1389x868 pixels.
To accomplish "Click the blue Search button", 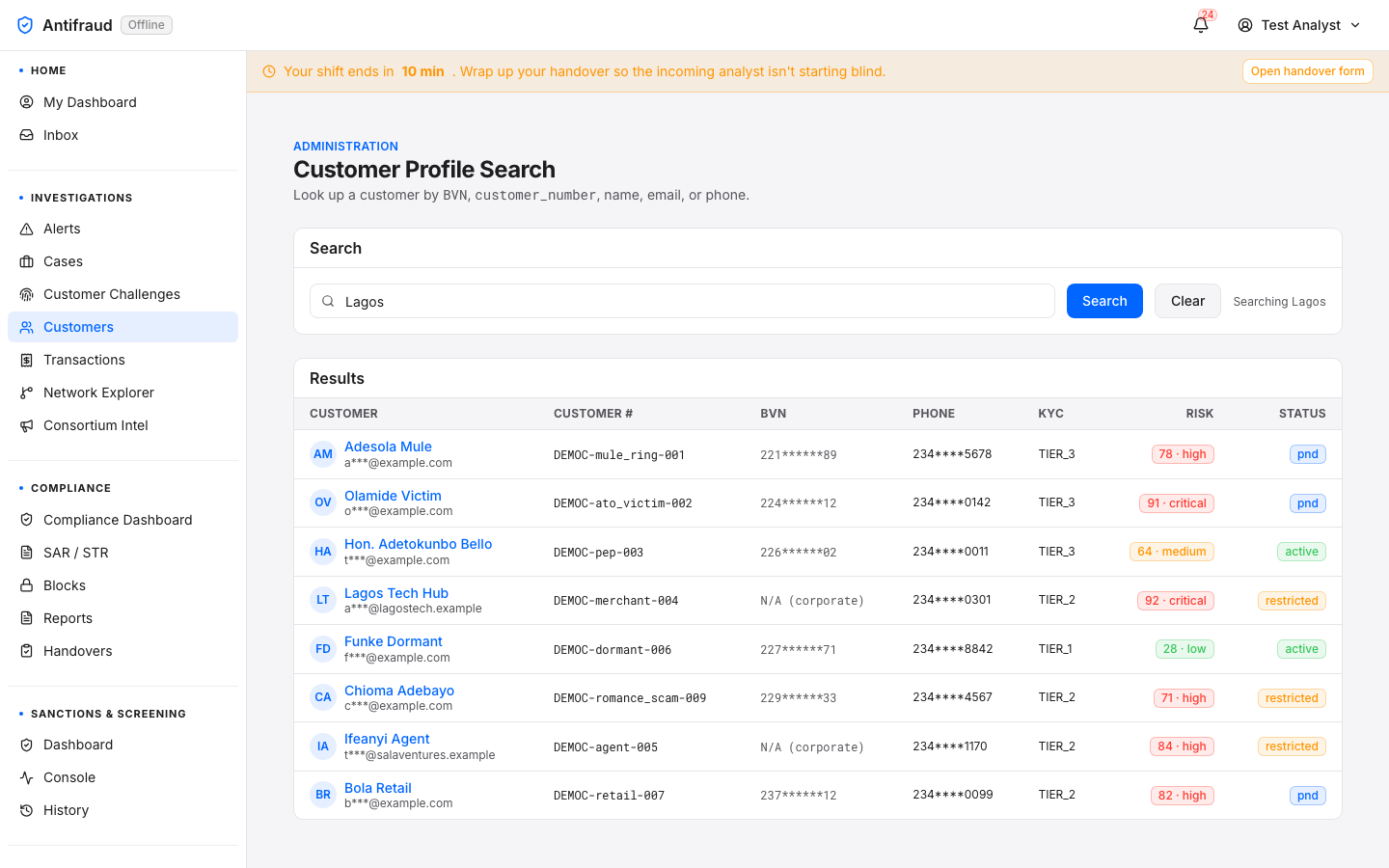I will (1104, 301).
